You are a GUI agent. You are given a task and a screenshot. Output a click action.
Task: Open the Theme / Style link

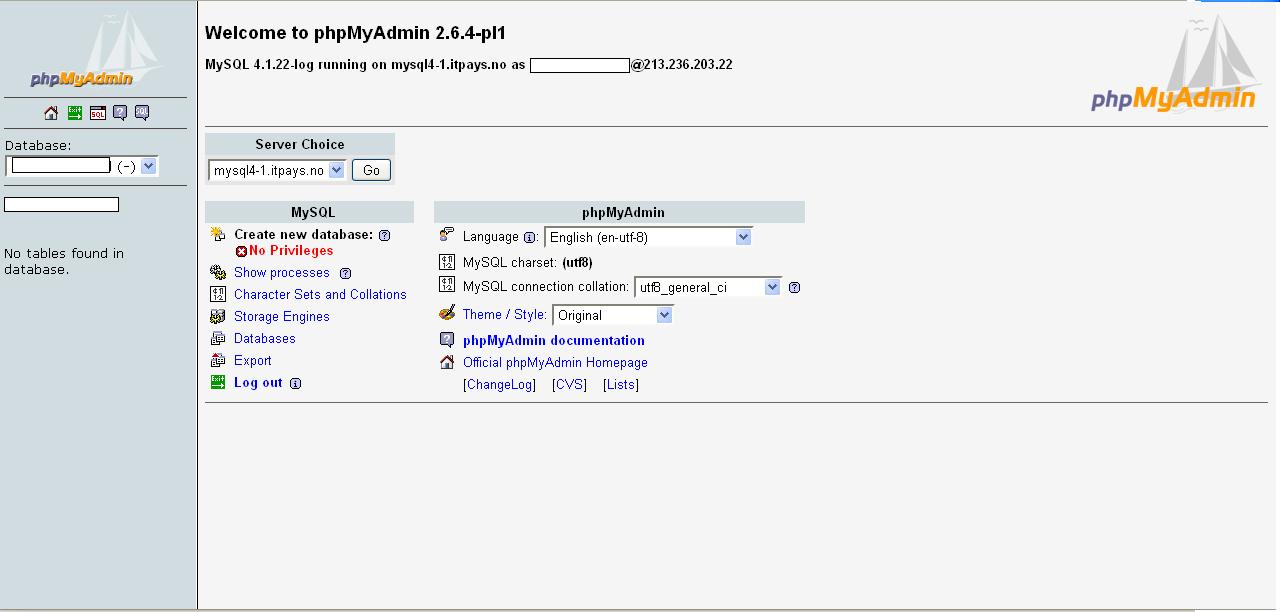pyautogui.click(x=504, y=314)
